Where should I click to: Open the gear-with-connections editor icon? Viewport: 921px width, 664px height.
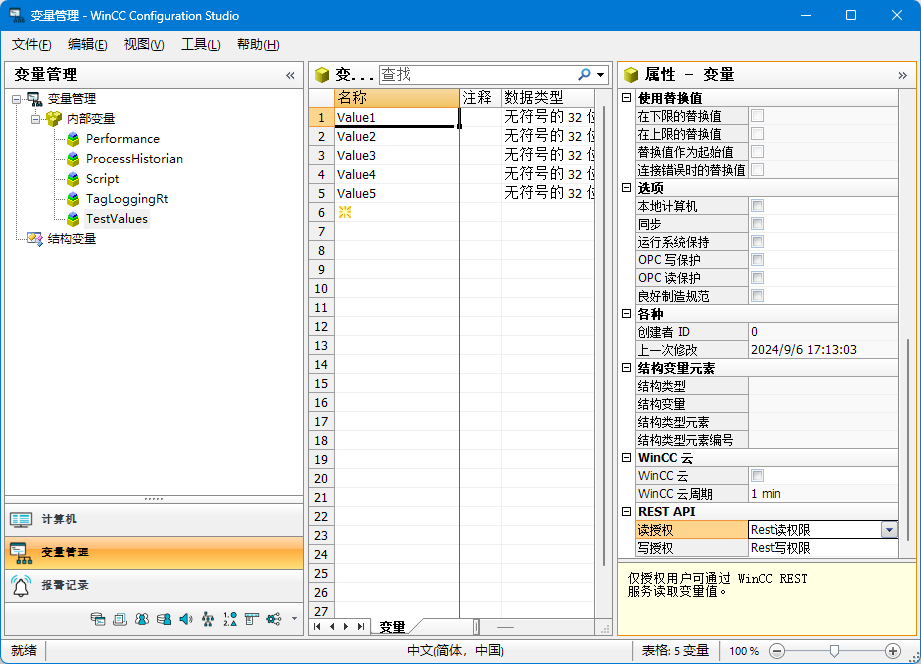(x=274, y=619)
